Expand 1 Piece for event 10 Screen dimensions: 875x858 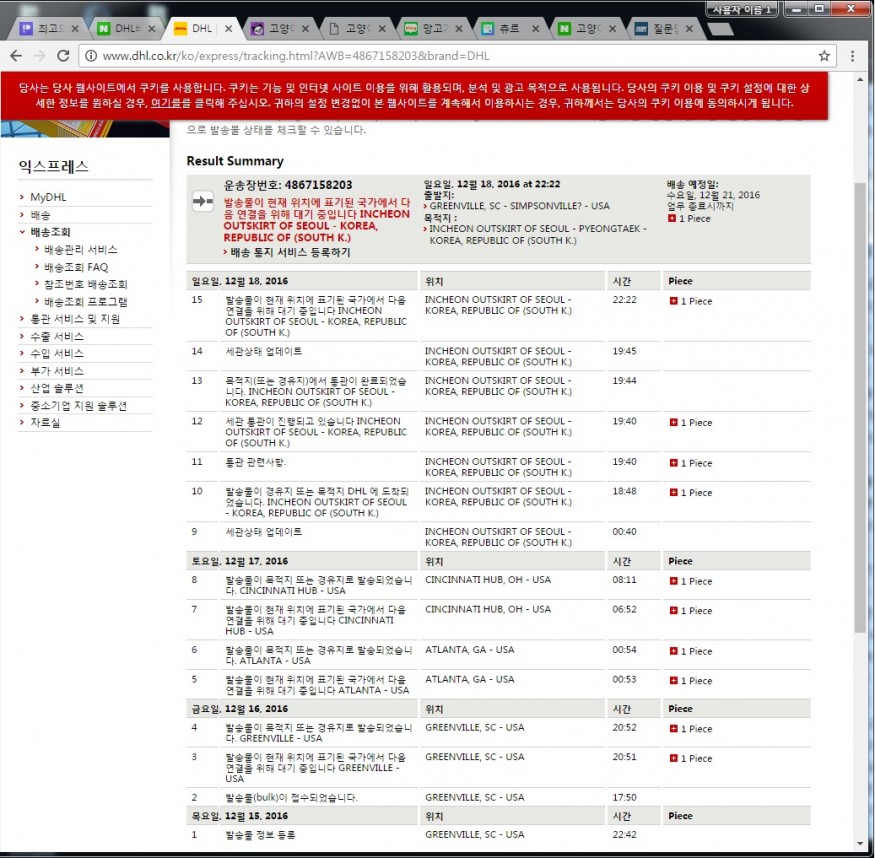674,493
